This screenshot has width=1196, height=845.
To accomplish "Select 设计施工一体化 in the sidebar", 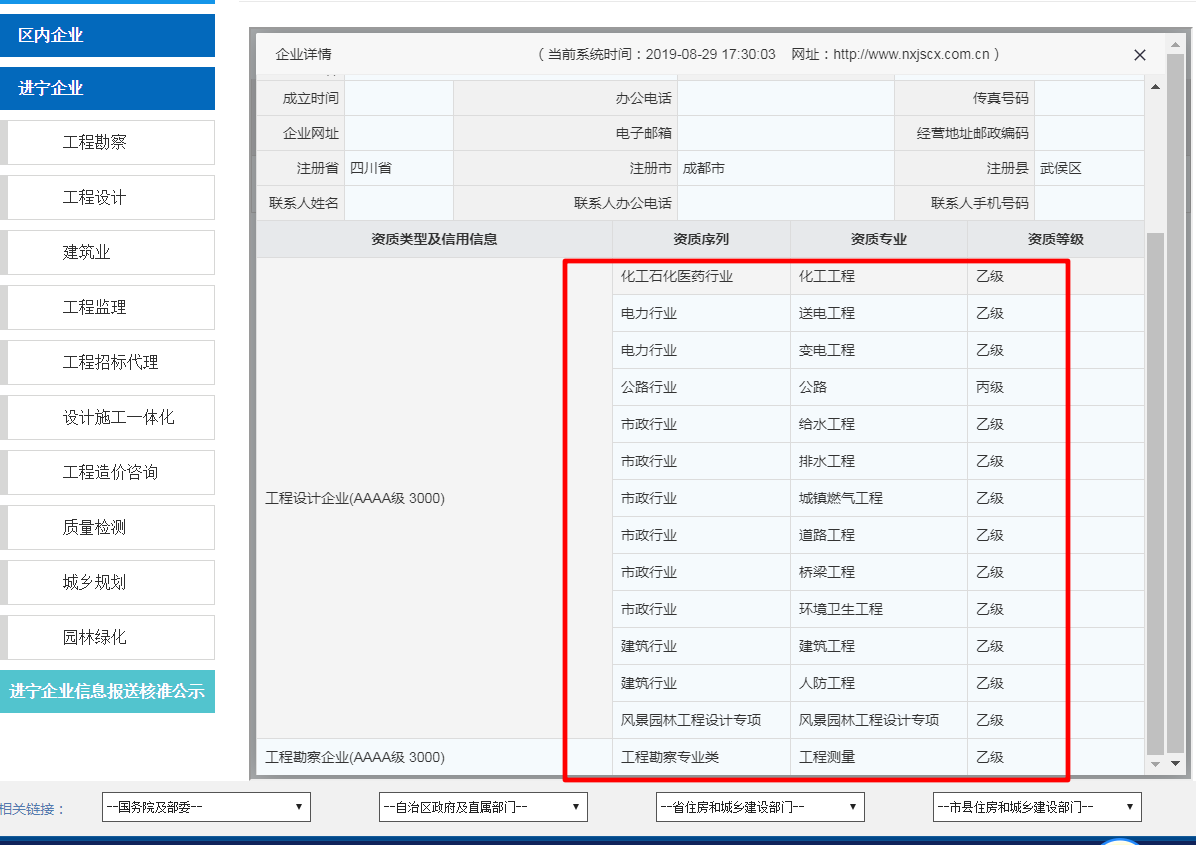I will coord(108,418).
